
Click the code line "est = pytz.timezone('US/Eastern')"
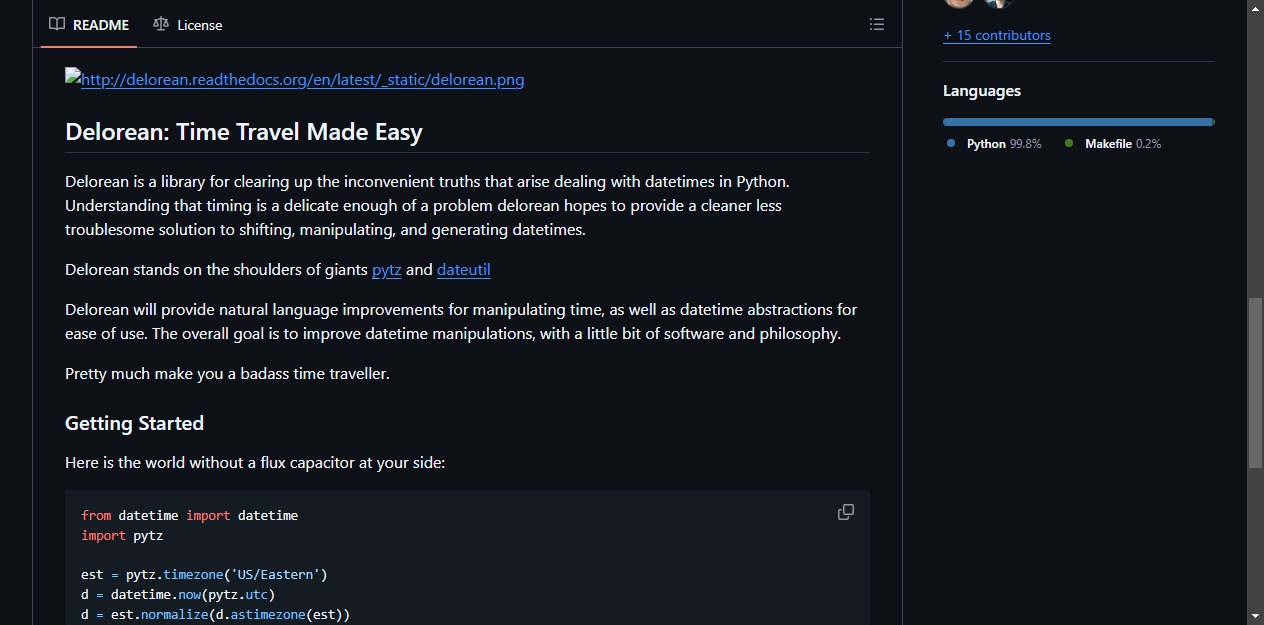pyautogui.click(x=204, y=575)
